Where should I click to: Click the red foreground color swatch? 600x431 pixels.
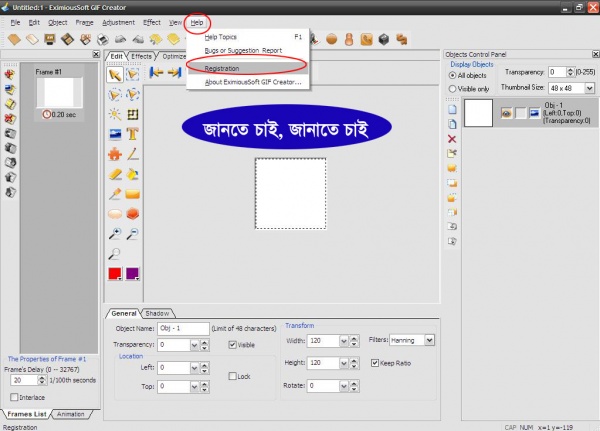click(x=115, y=274)
